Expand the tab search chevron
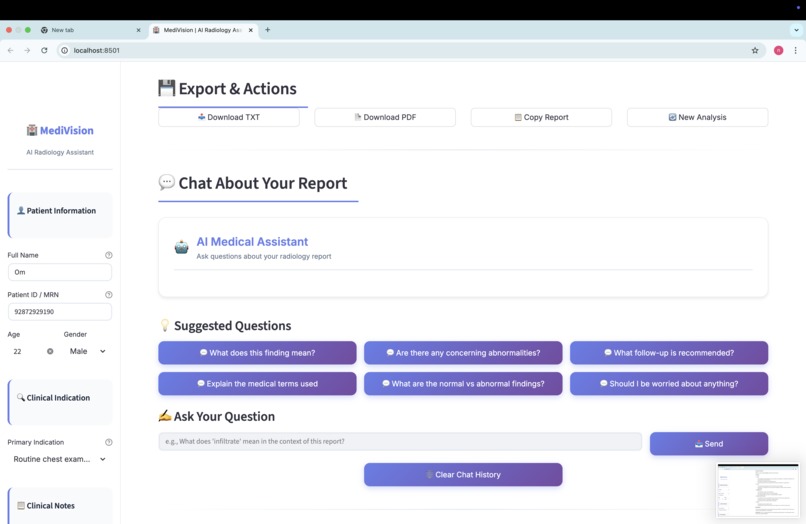The height and width of the screenshot is (524, 806). 796,30
